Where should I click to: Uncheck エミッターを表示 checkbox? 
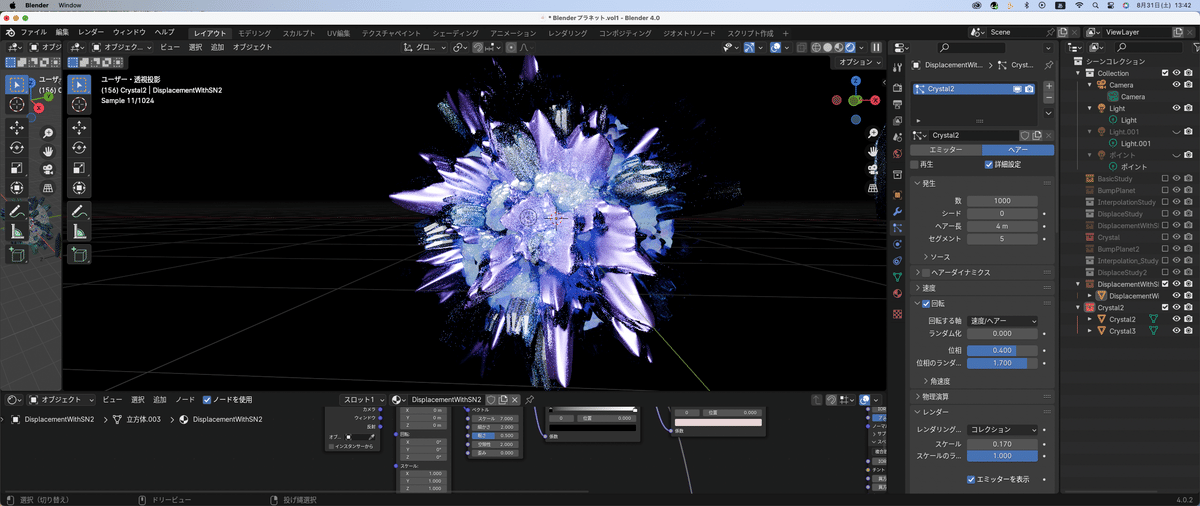point(971,479)
